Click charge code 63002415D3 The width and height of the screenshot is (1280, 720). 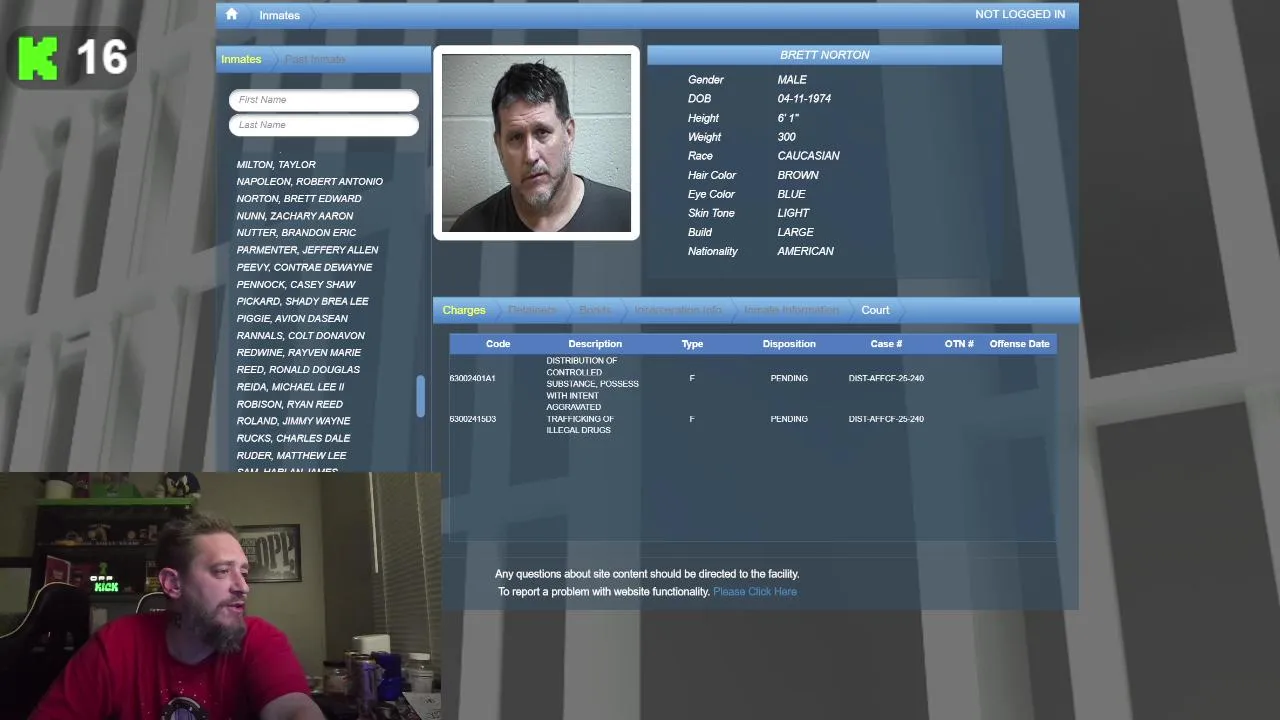(472, 419)
